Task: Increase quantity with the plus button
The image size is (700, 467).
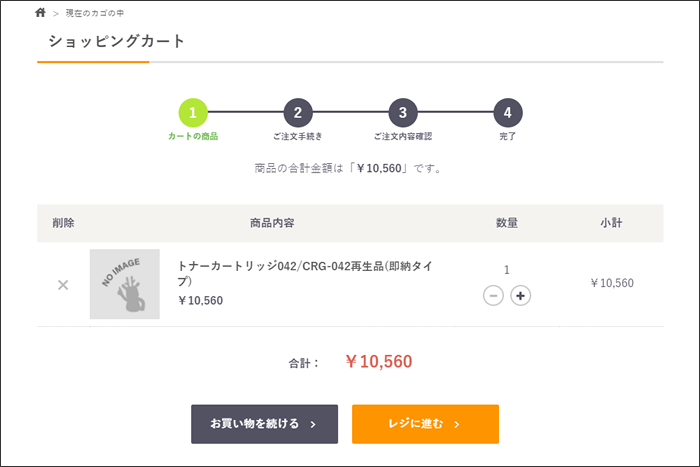Action: tap(520, 296)
